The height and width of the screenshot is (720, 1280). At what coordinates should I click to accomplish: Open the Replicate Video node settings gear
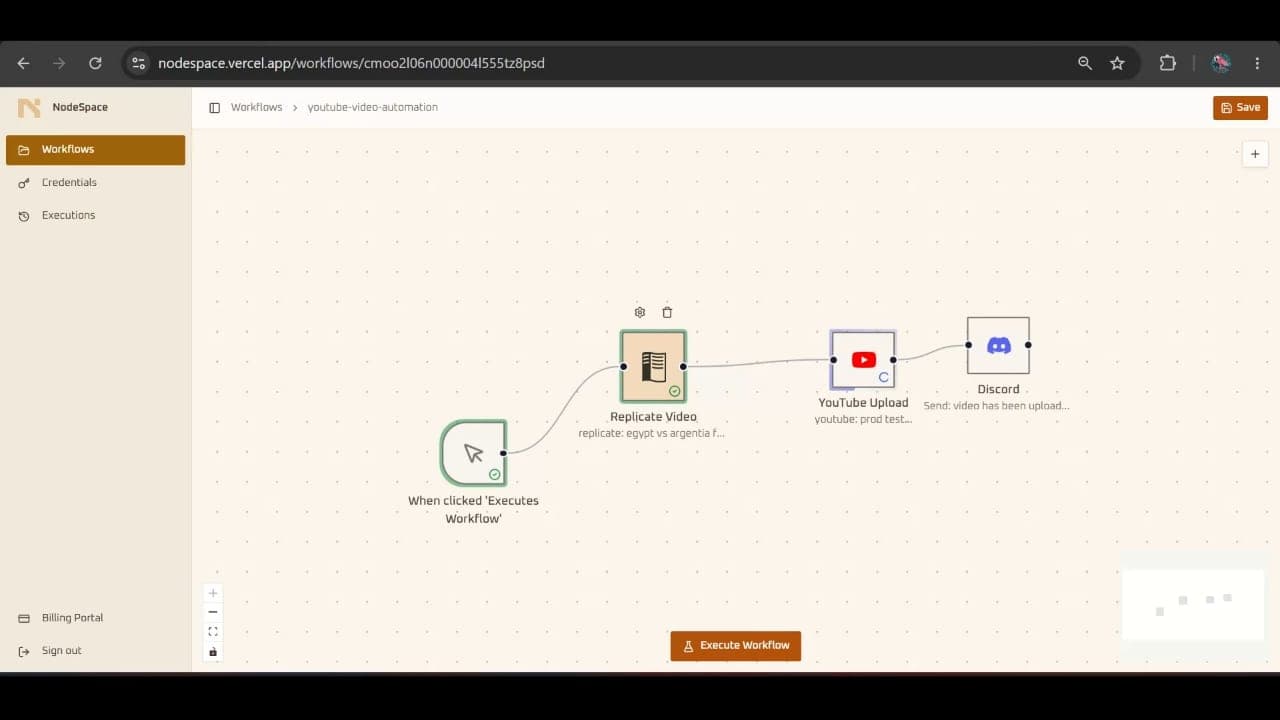[x=640, y=312]
